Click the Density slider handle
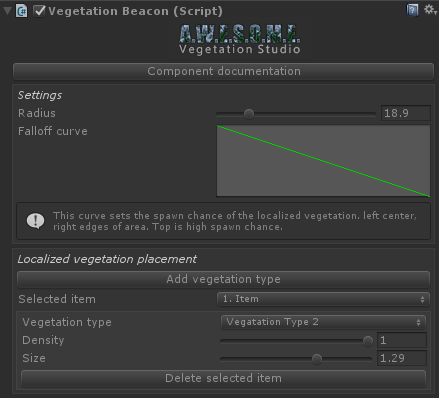Viewport: 439px width, 398px height. (368, 341)
